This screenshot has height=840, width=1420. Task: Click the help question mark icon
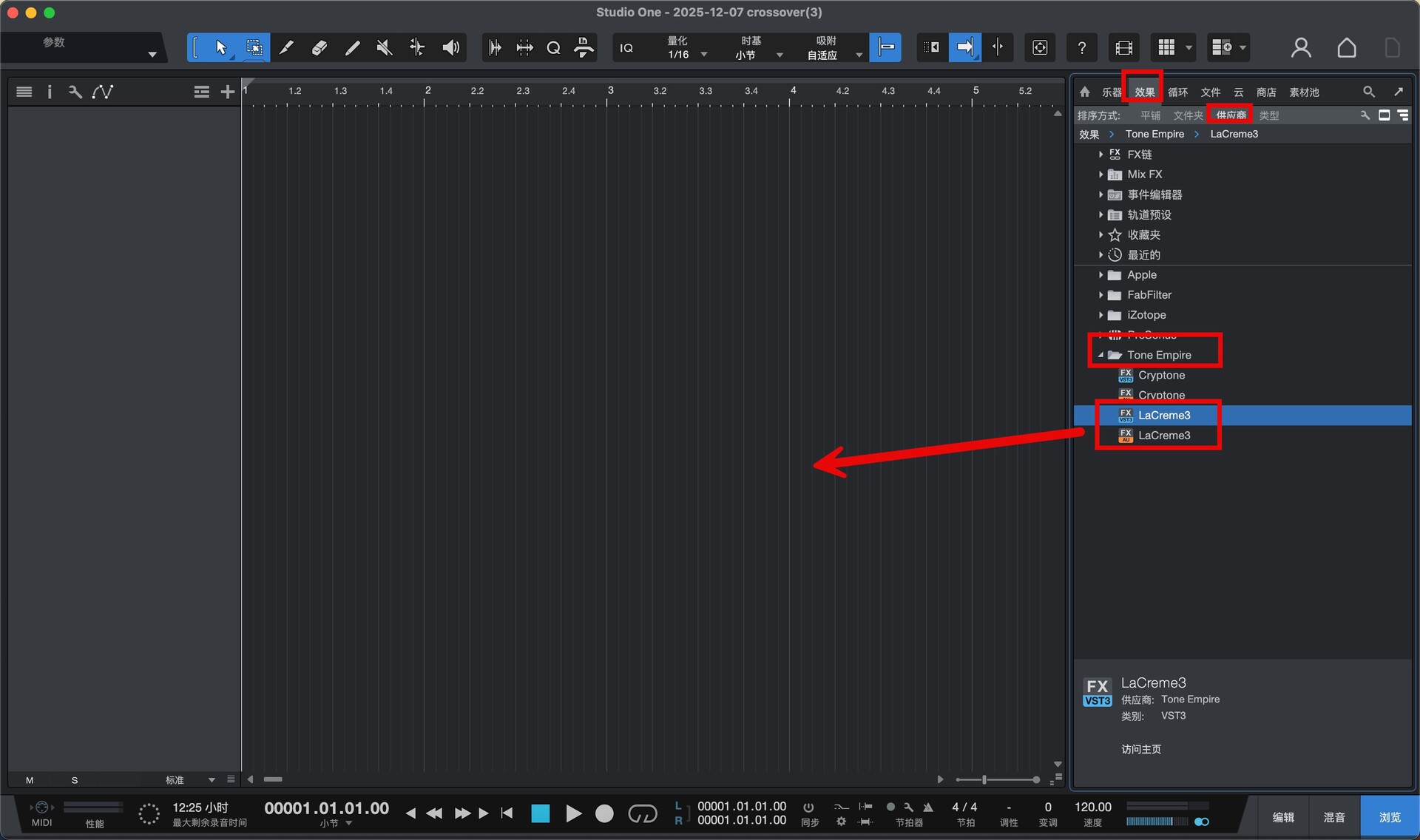tap(1082, 48)
